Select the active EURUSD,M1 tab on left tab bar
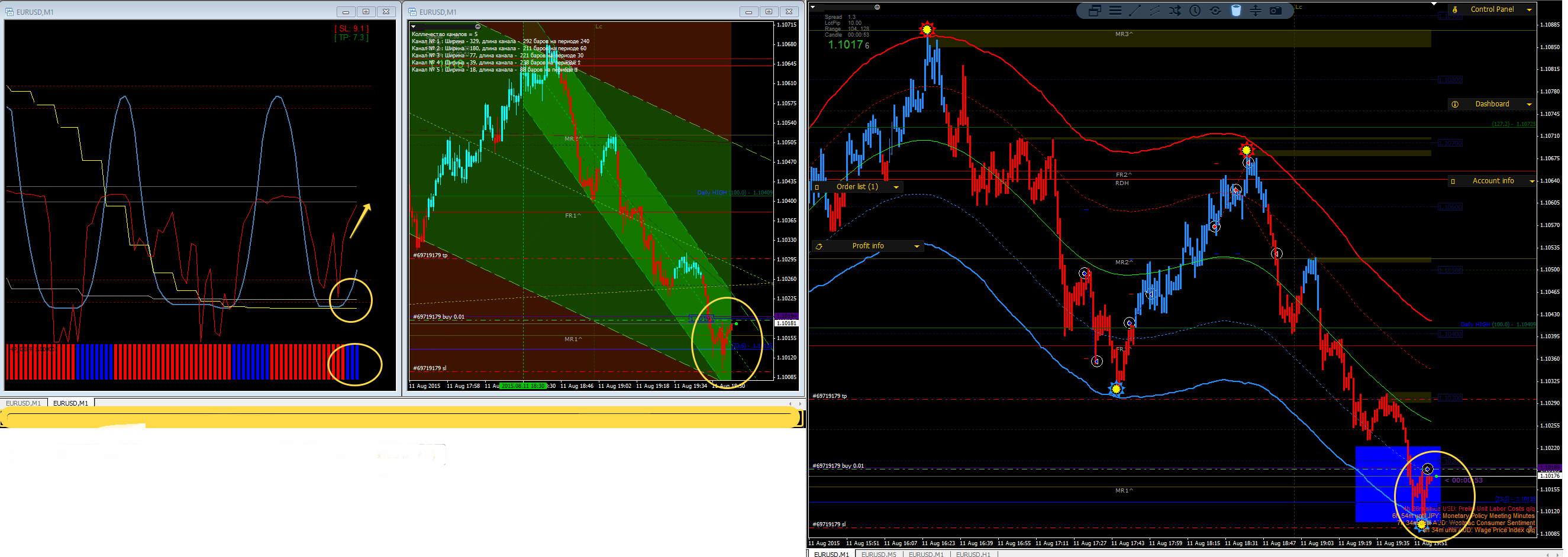Viewport: 1568px width, 557px height. 70,403
